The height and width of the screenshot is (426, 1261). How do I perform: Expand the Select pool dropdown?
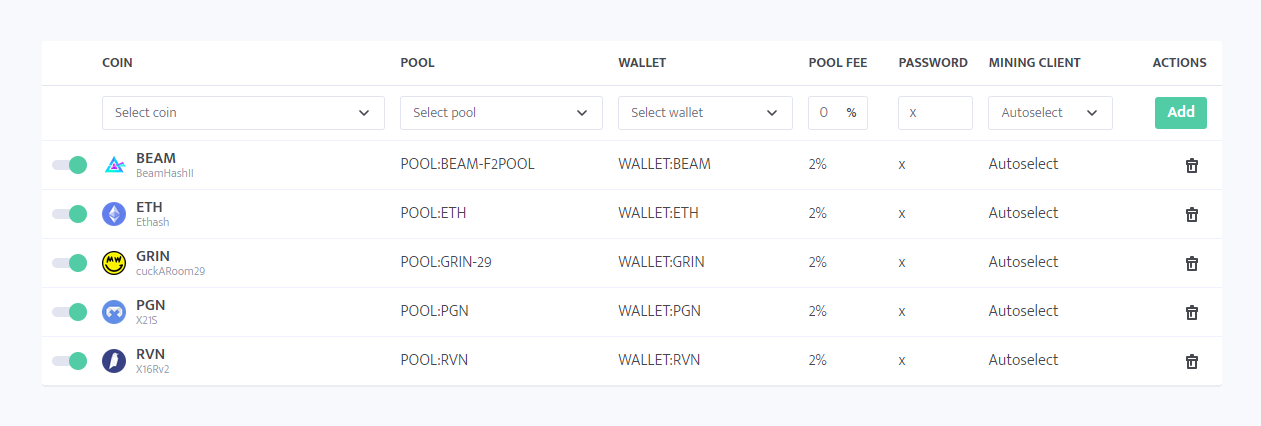(501, 113)
